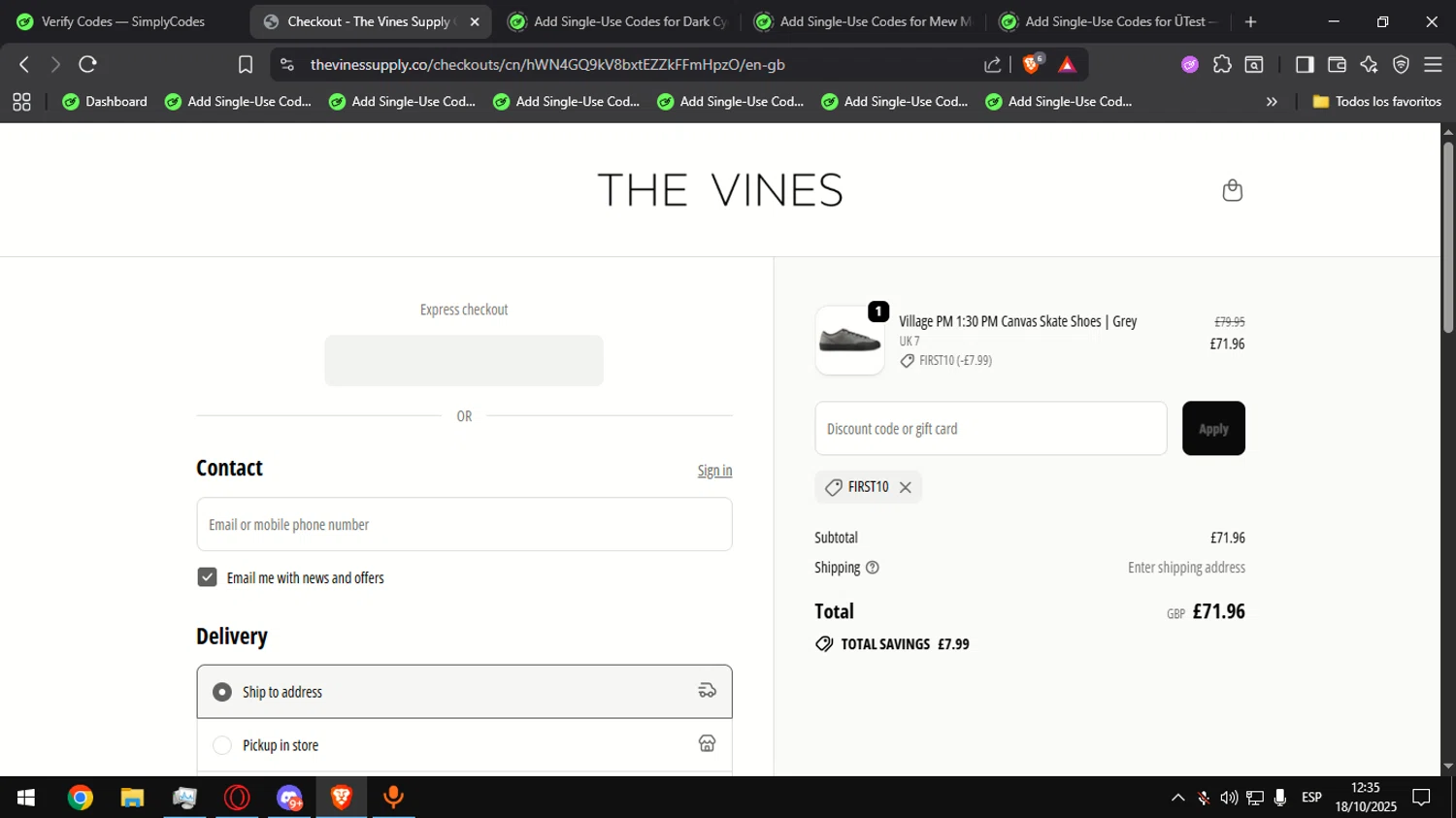Select the Ship to address option
This screenshot has width=1456, height=818.
click(x=464, y=692)
